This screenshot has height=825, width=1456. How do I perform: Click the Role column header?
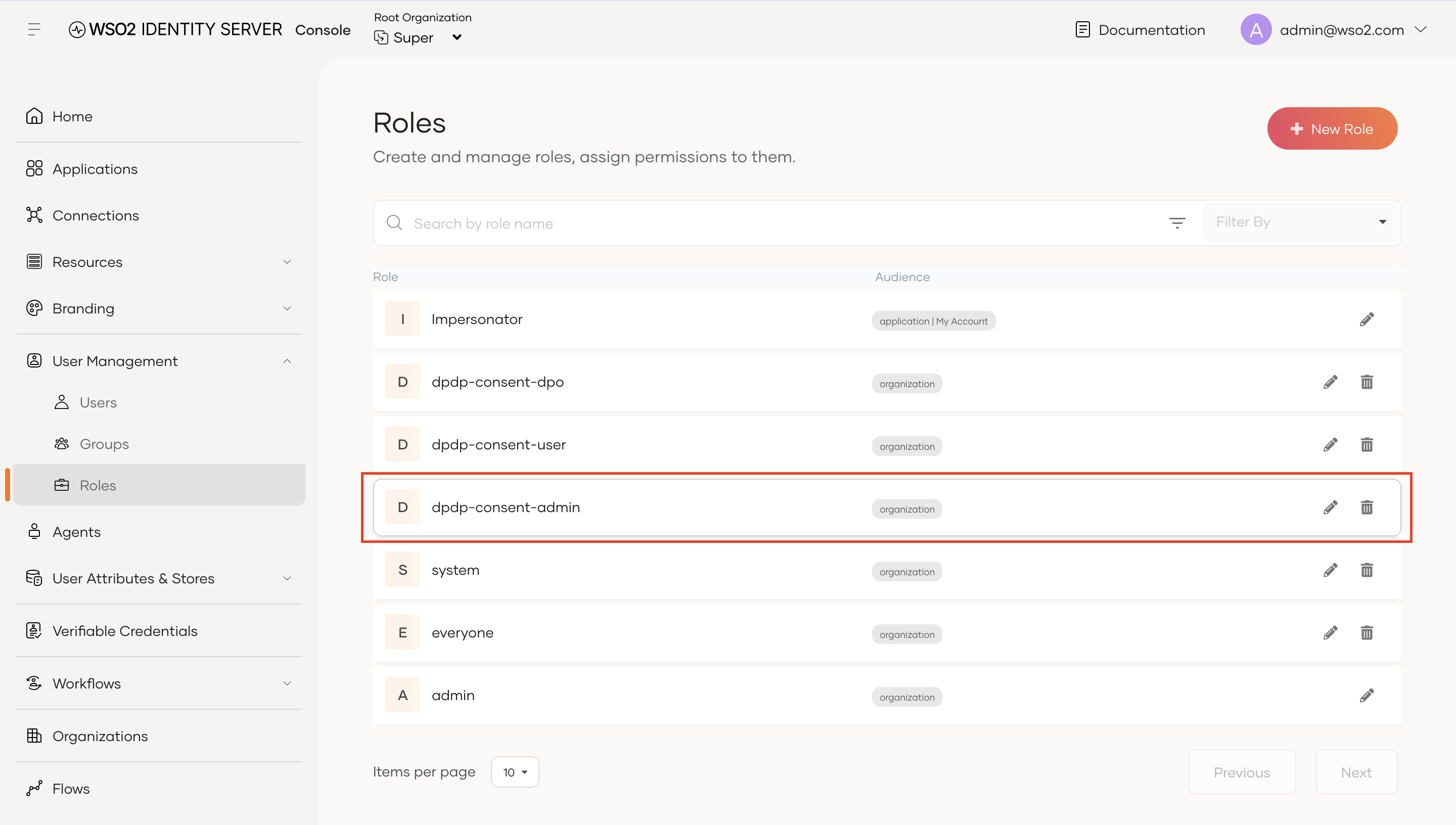click(385, 277)
